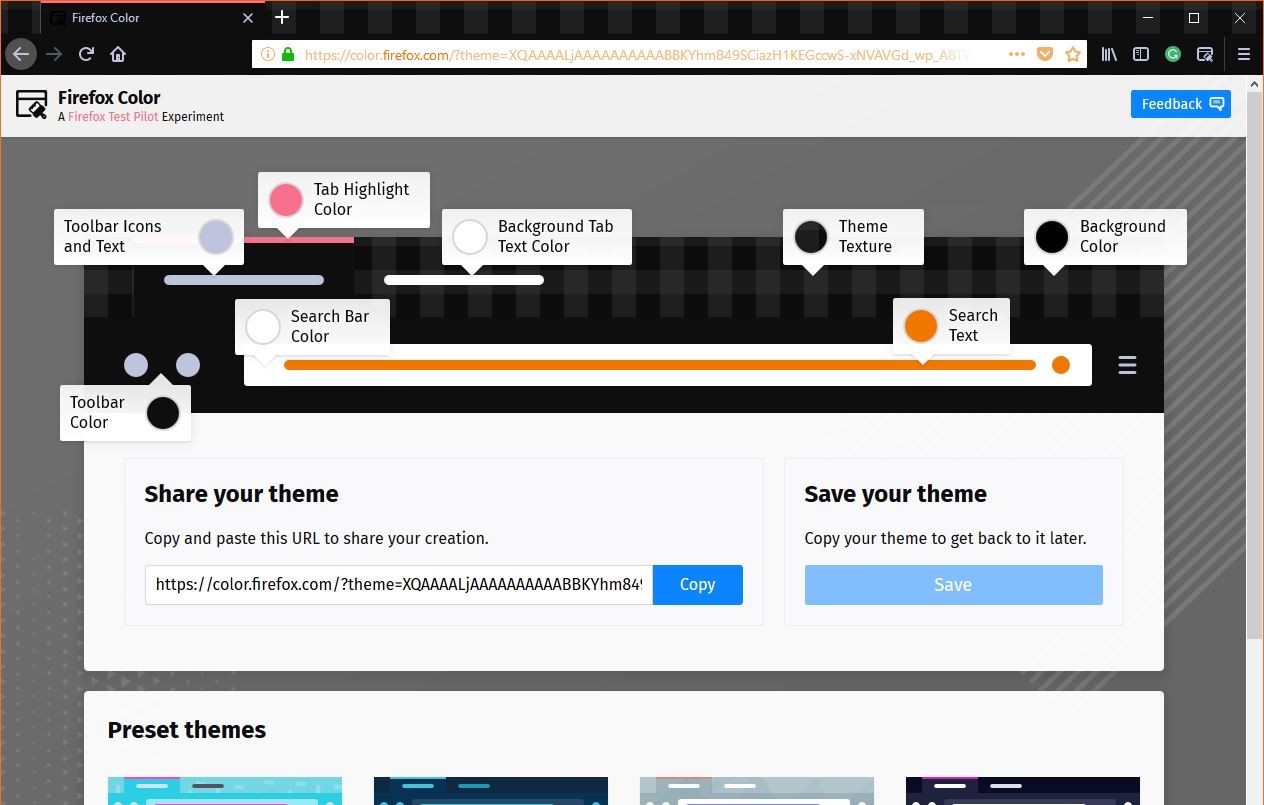Select the dark purple preset theme
1264x805 pixels.
1023,790
